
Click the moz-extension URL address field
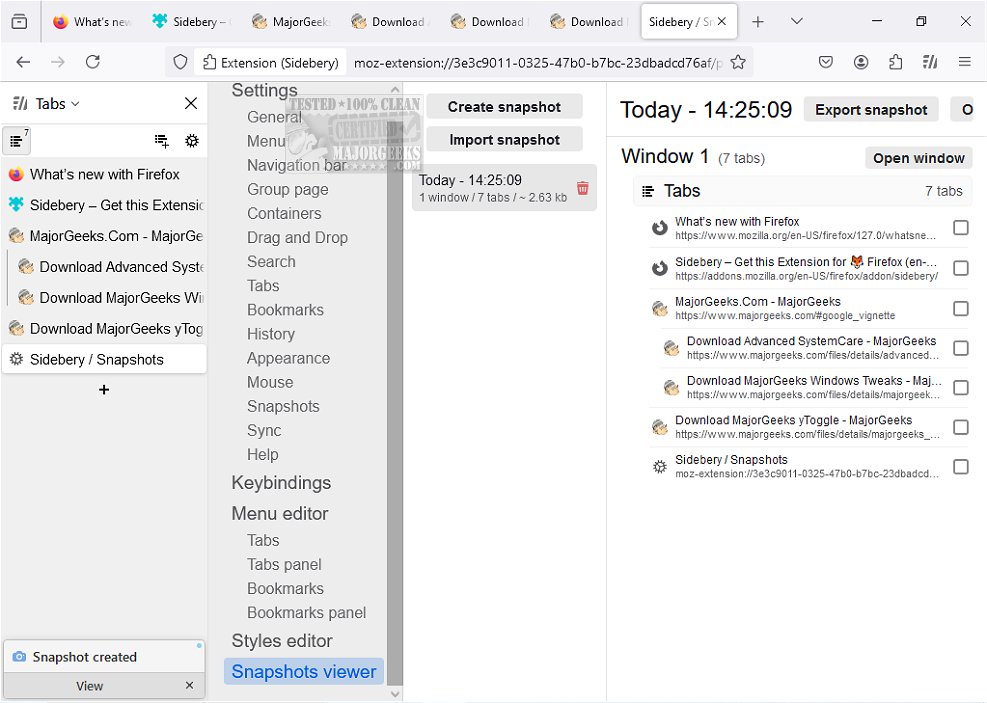(x=537, y=63)
